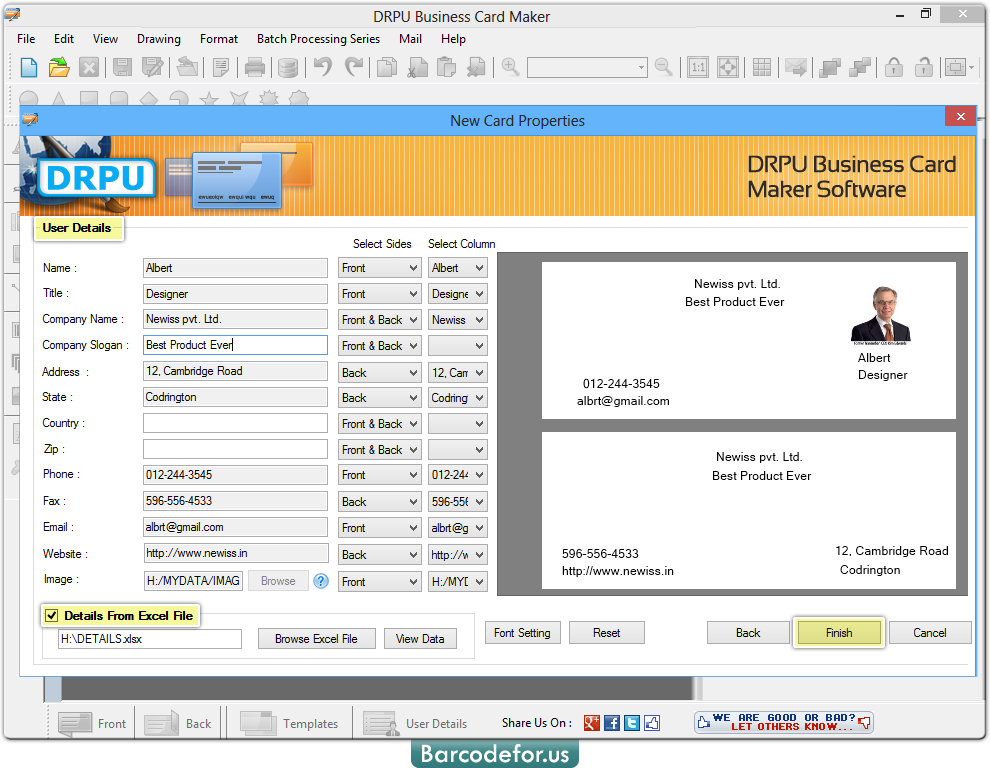The width and height of the screenshot is (990, 768).
Task: Click the fit to window icon
Action: click(x=728, y=67)
